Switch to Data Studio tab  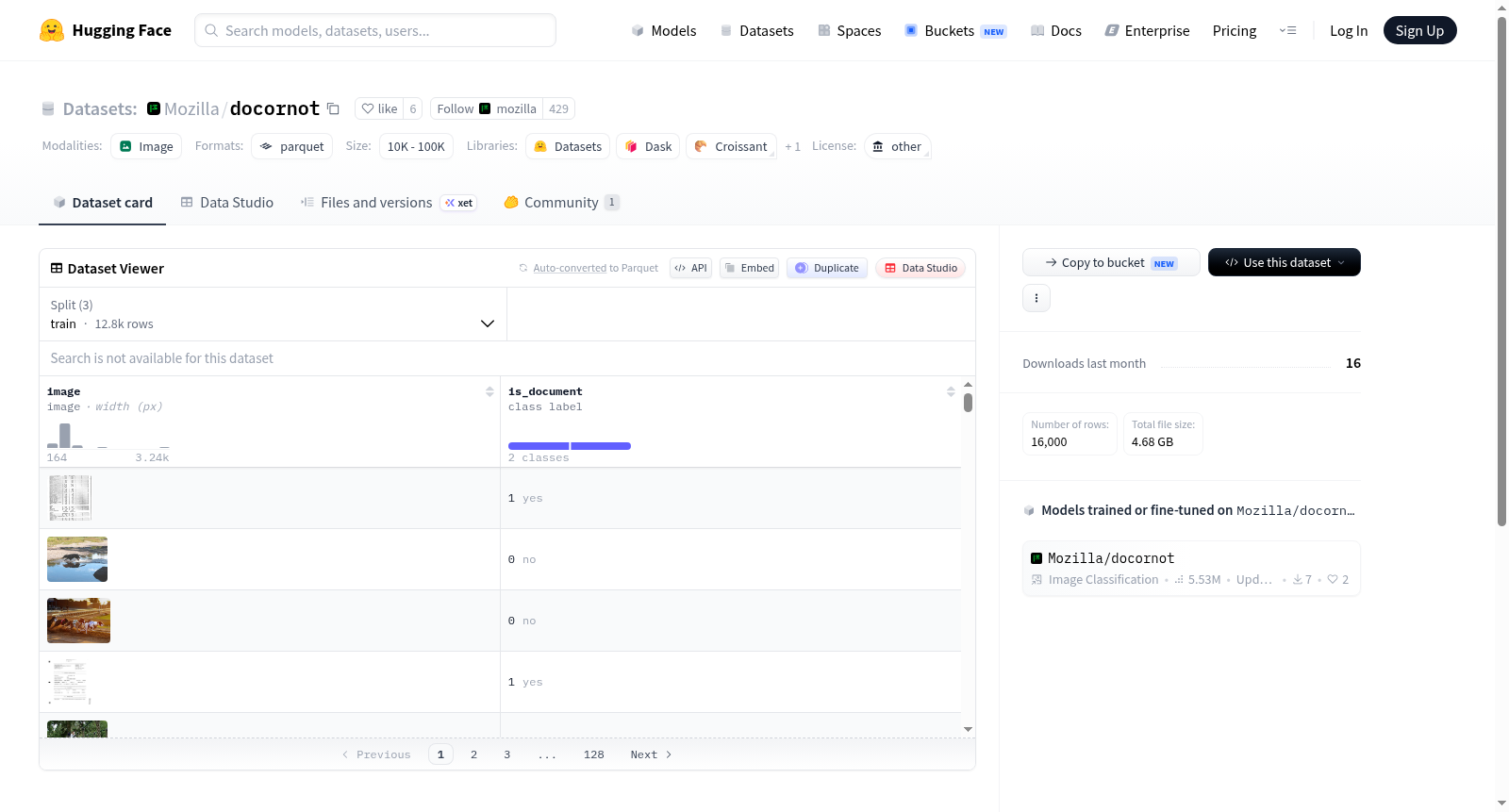(227, 202)
